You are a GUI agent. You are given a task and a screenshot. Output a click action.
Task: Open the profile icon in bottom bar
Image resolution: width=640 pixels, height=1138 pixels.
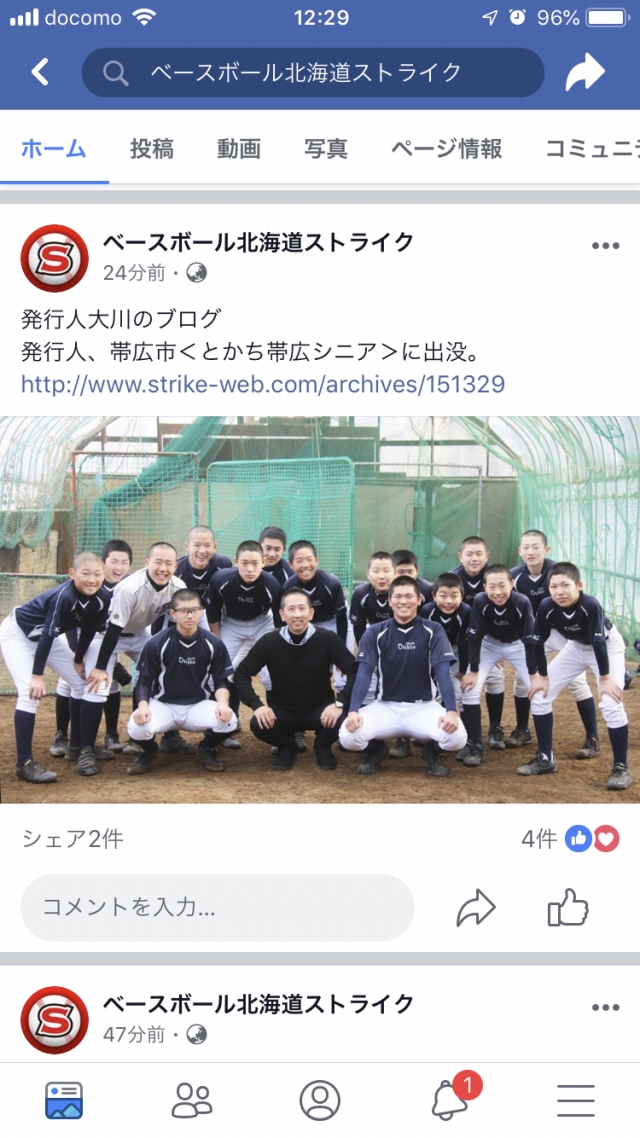(x=320, y=1100)
